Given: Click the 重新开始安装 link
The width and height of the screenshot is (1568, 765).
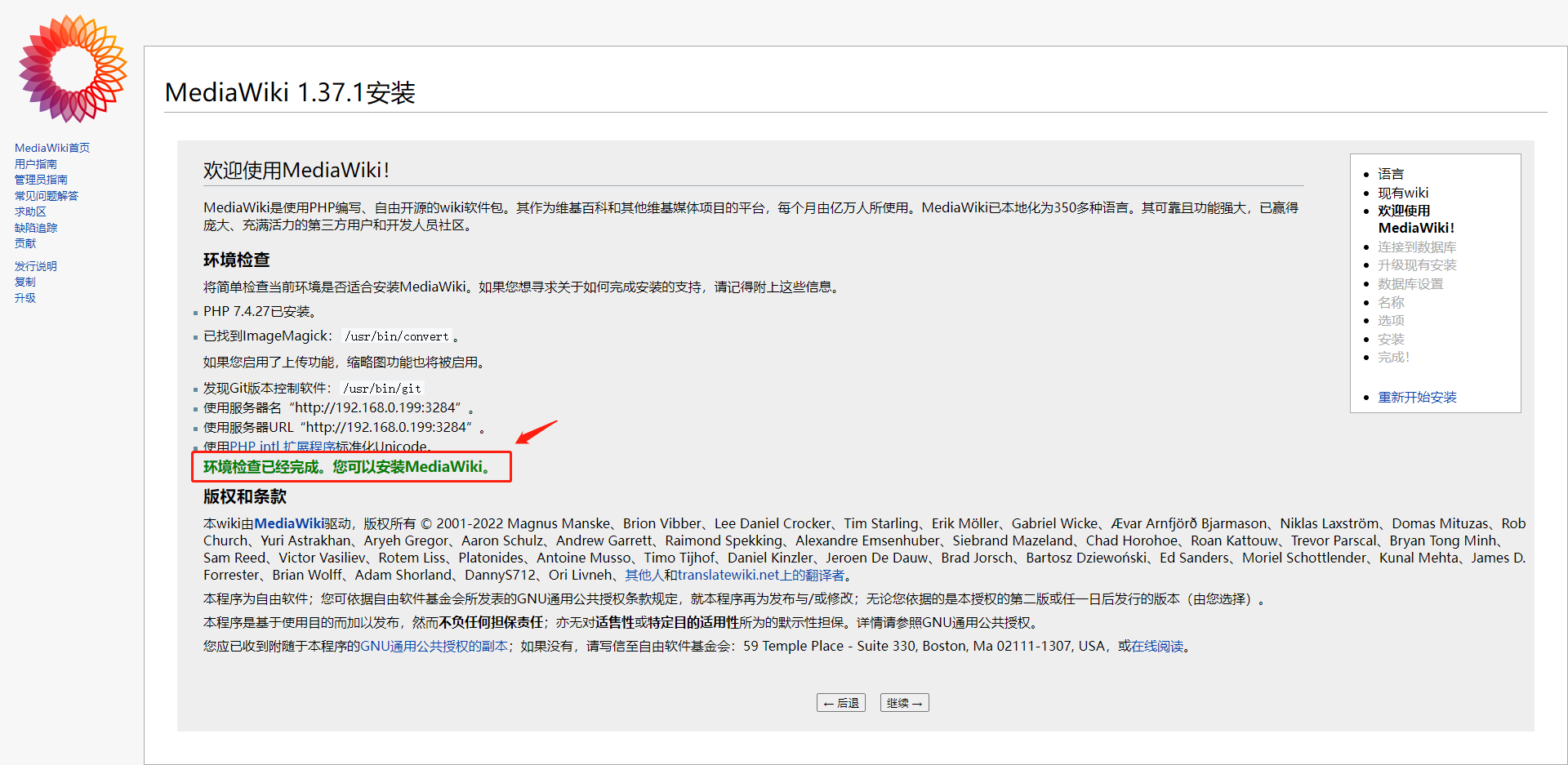Looking at the screenshot, I should pos(1419,397).
